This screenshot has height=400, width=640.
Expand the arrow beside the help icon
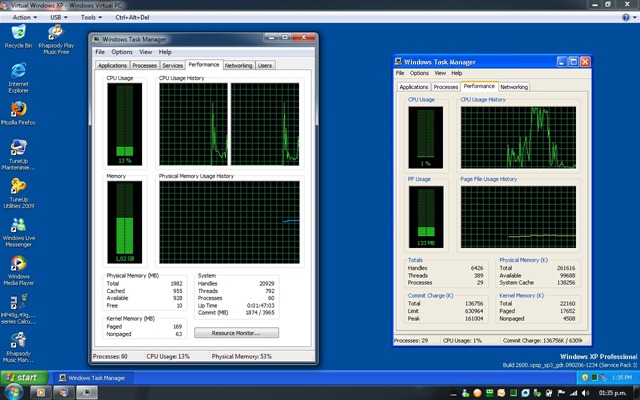(634, 18)
